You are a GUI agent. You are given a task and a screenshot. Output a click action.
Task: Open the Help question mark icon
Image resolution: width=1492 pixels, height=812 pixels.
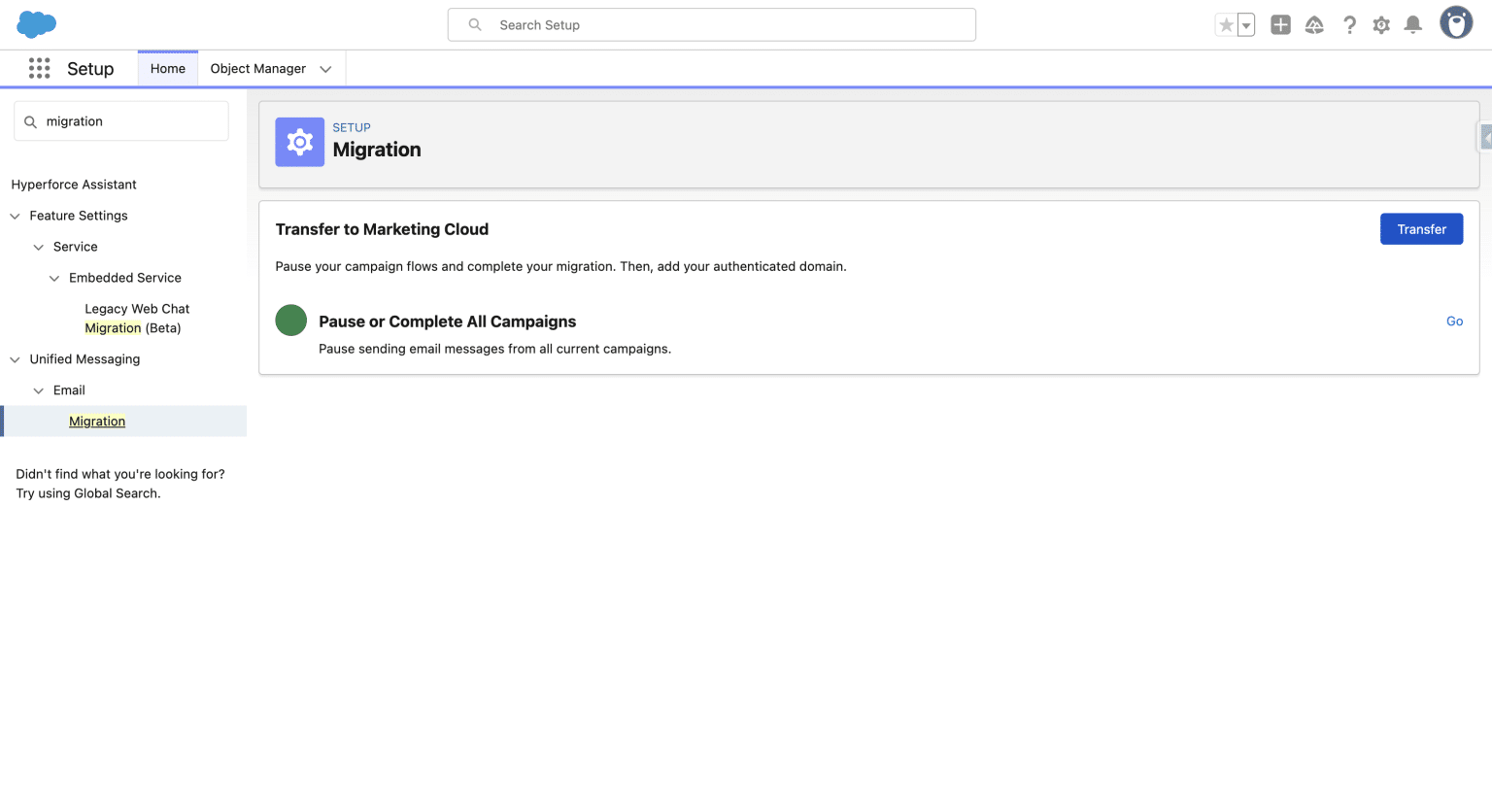pyautogui.click(x=1349, y=25)
